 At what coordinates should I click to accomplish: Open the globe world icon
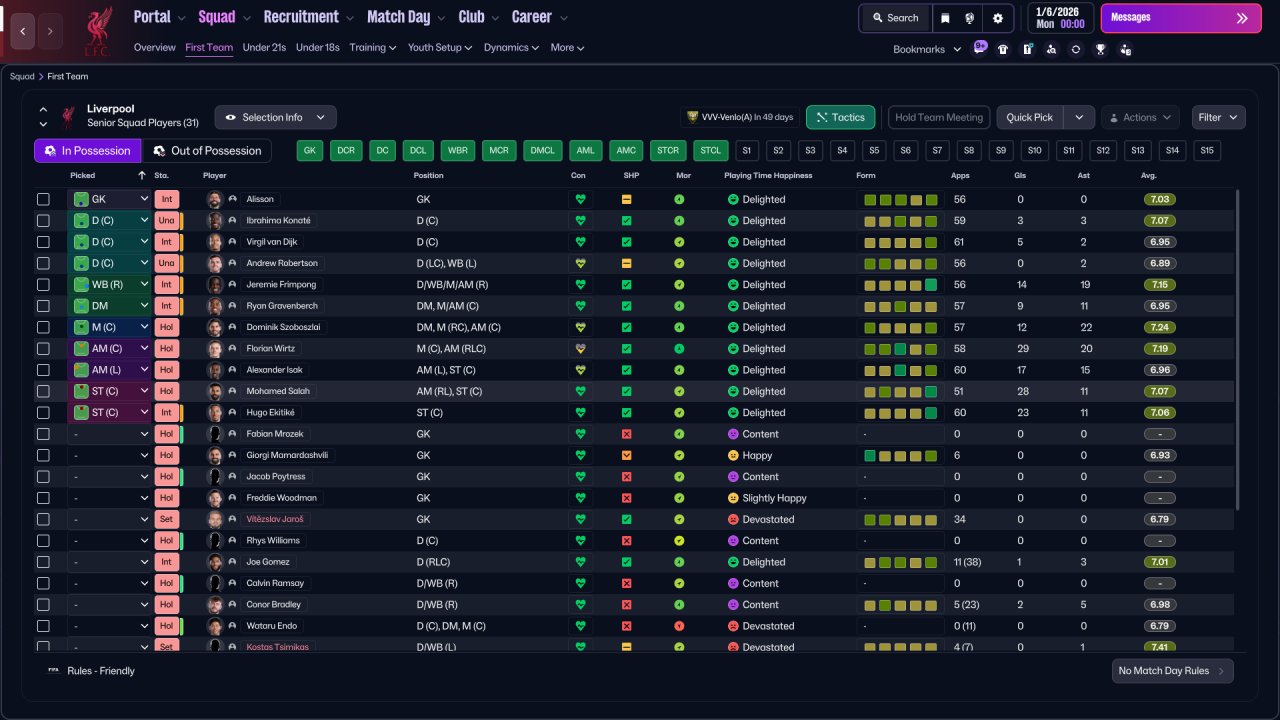point(970,18)
